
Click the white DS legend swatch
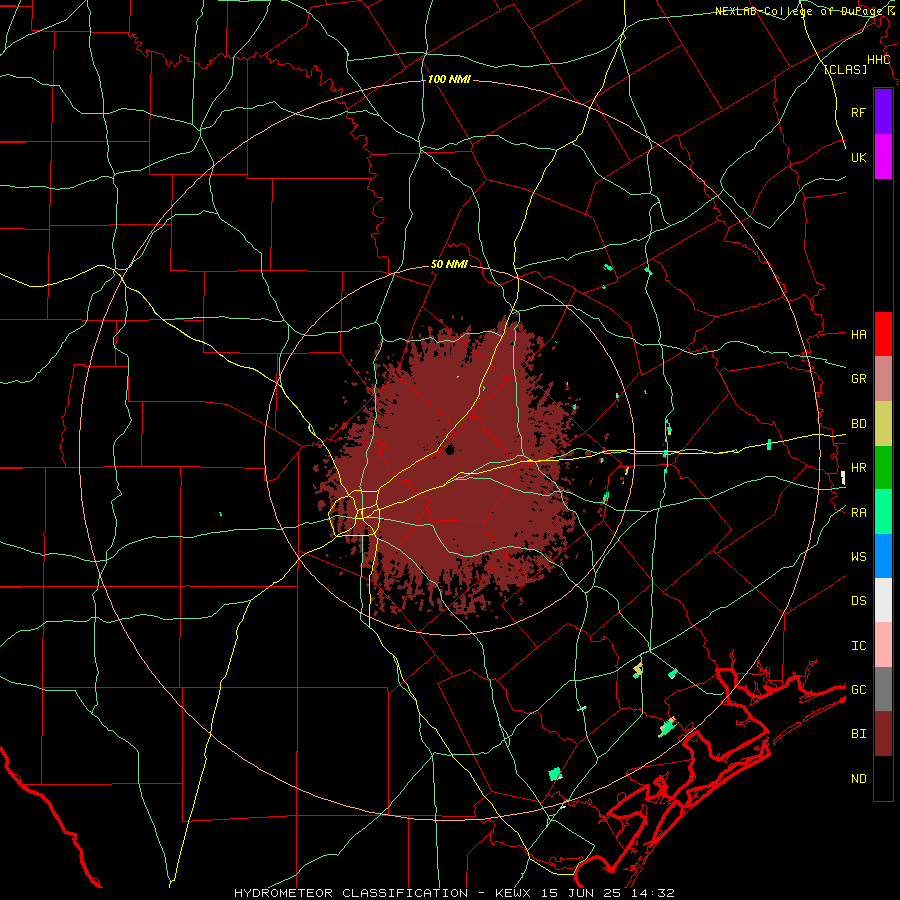883,600
